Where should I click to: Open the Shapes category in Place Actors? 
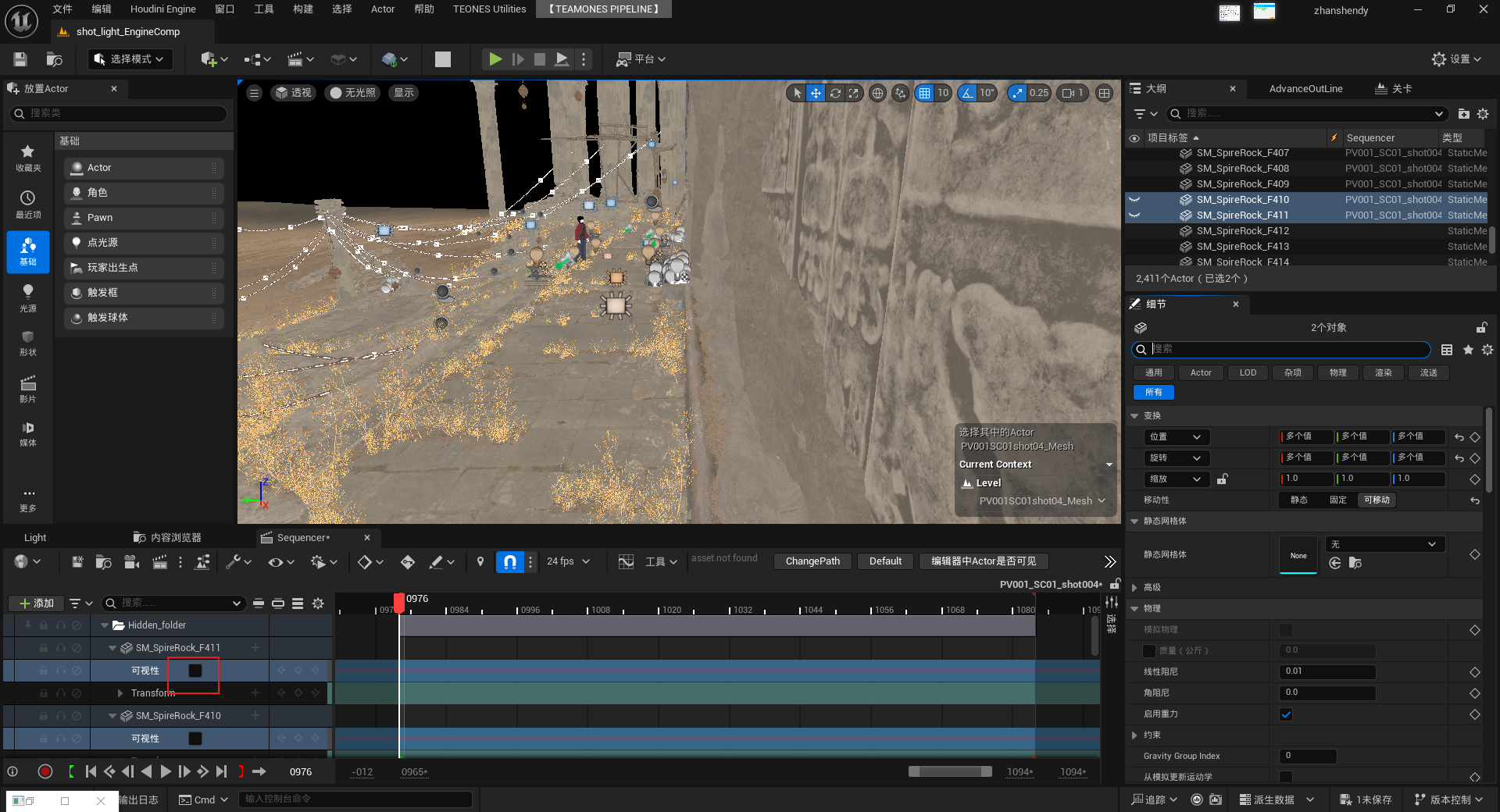pos(28,342)
